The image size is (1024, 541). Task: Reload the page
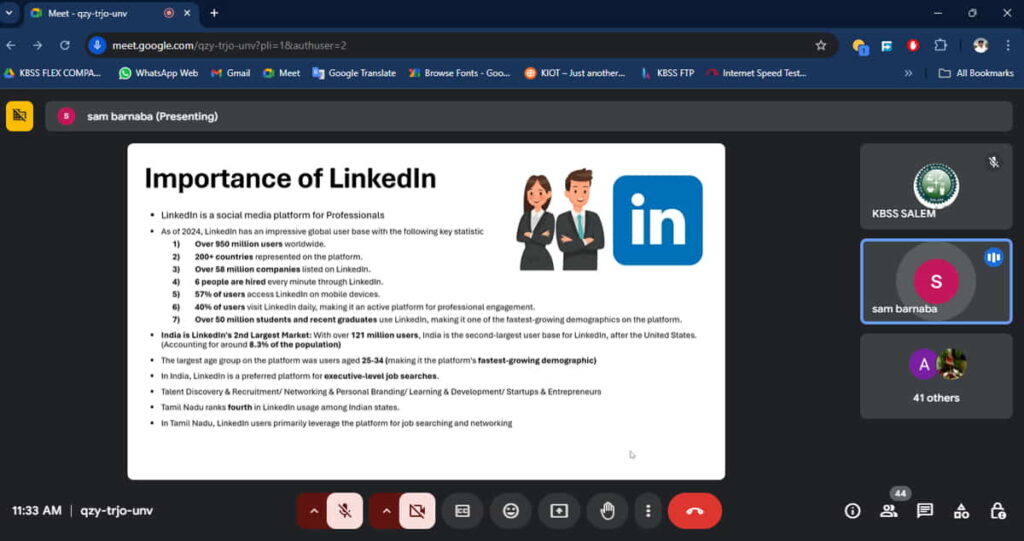click(65, 46)
